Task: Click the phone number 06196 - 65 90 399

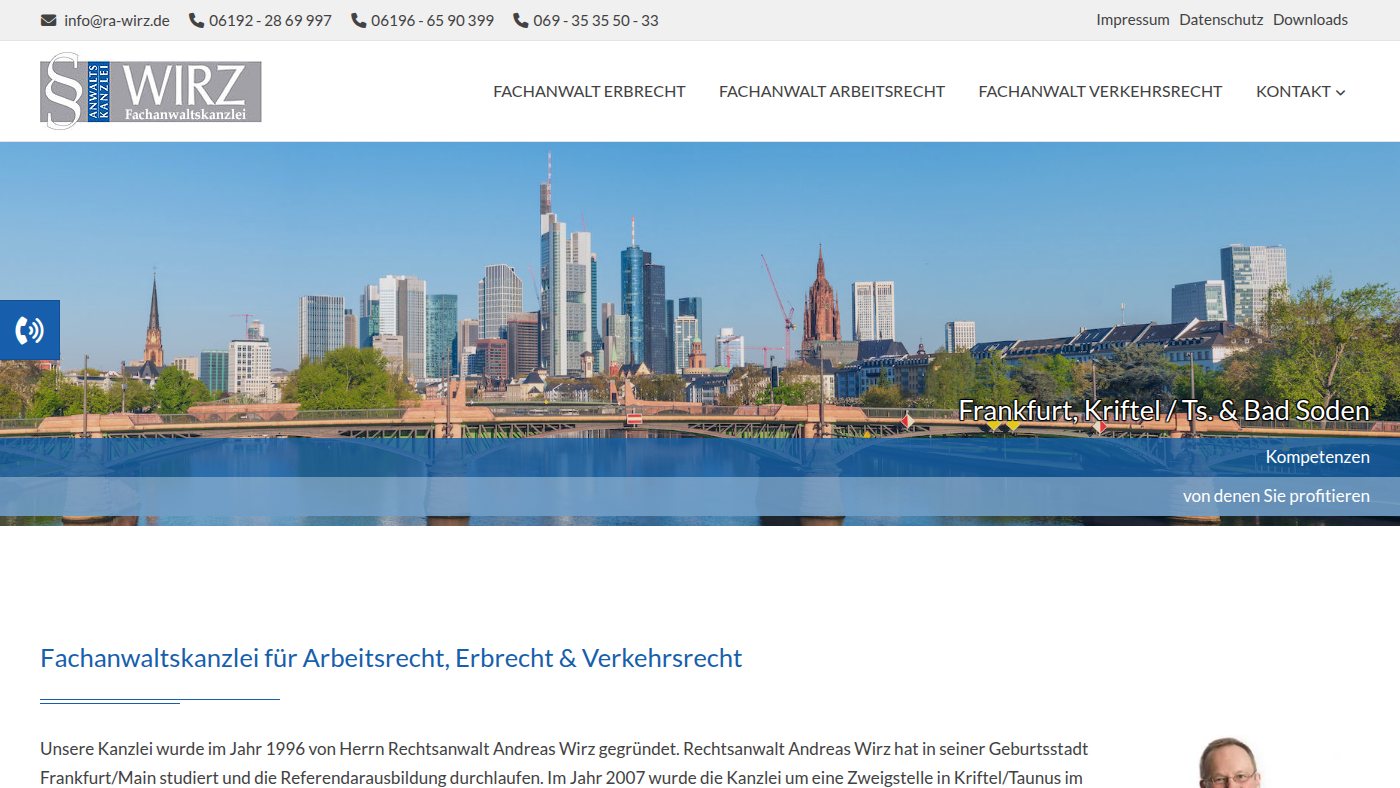Action: point(432,20)
